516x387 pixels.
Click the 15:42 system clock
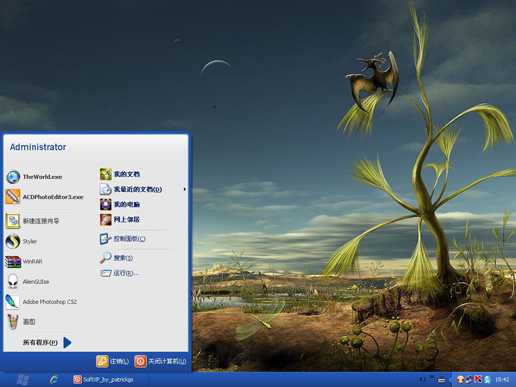tap(502, 379)
